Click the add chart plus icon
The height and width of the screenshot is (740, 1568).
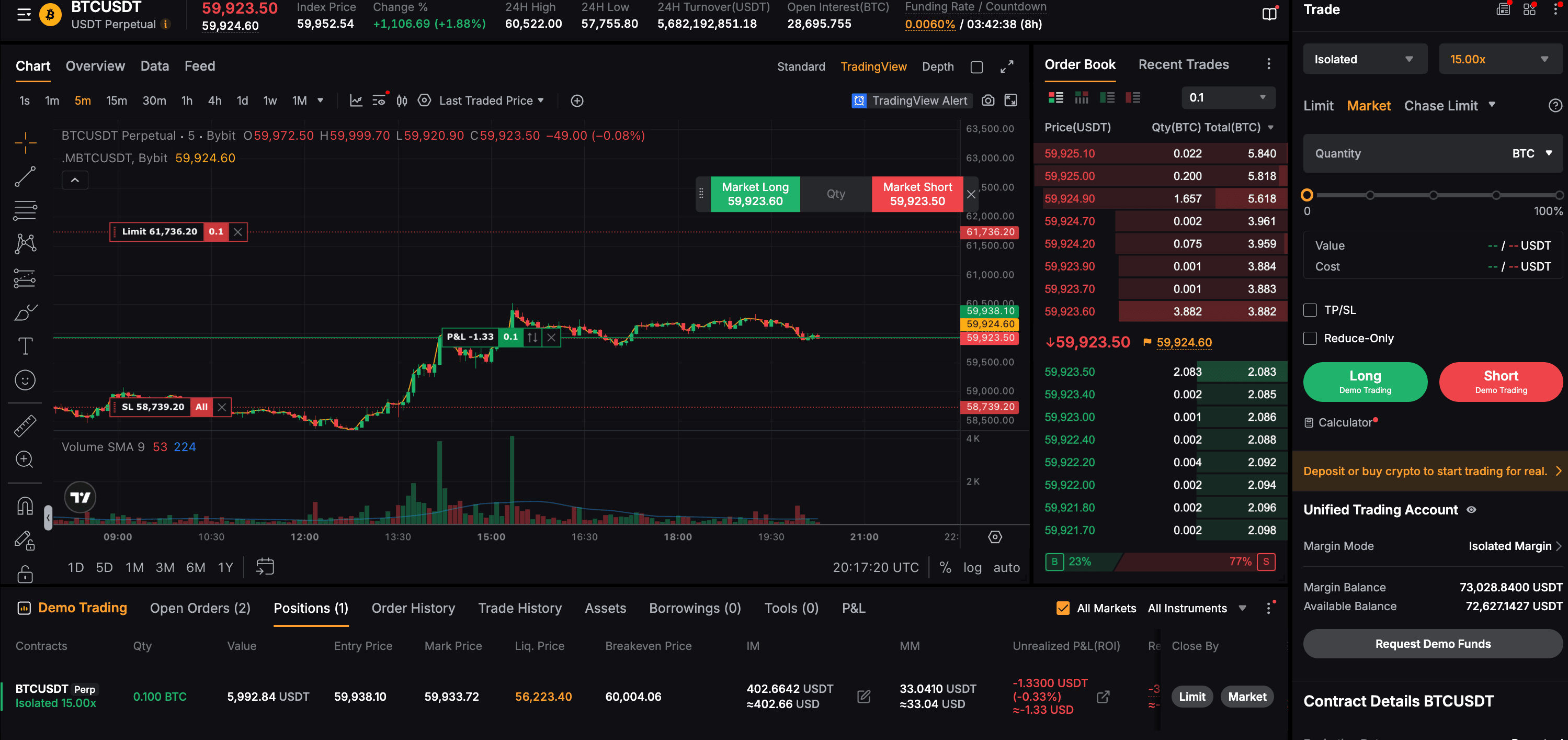[x=577, y=100]
